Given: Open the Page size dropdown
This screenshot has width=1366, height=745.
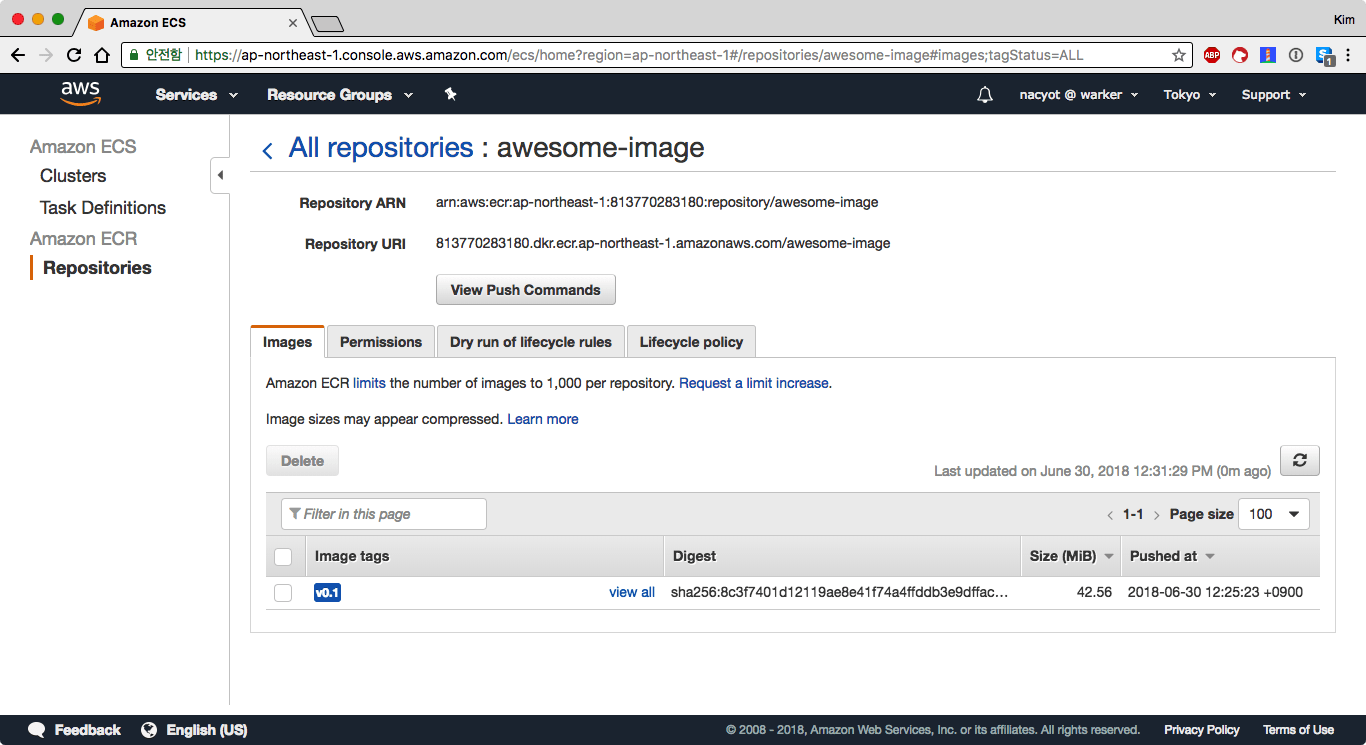Looking at the screenshot, I should point(1273,514).
